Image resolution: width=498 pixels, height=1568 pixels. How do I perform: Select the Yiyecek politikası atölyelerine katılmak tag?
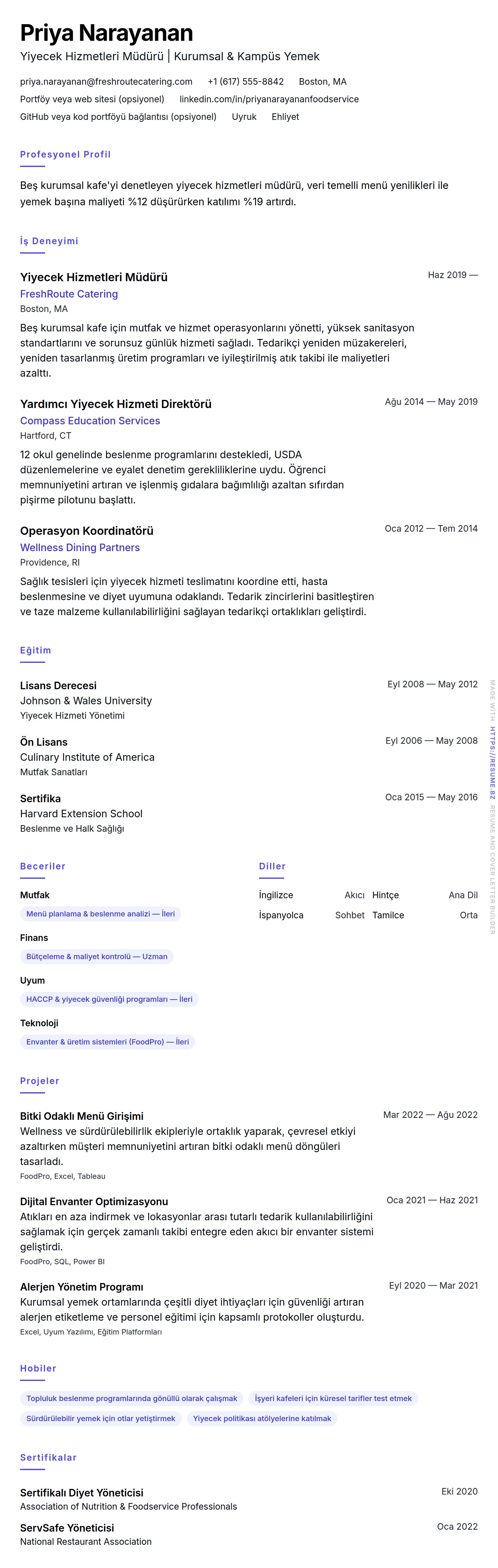262,1418
